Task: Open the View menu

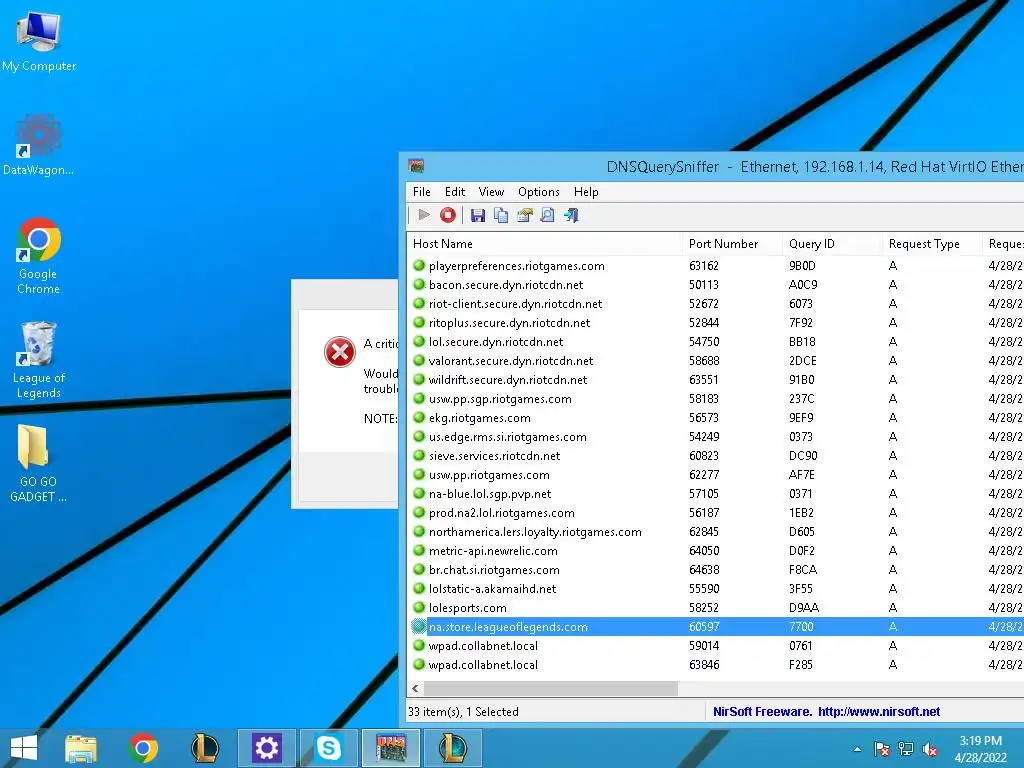Action: click(491, 191)
